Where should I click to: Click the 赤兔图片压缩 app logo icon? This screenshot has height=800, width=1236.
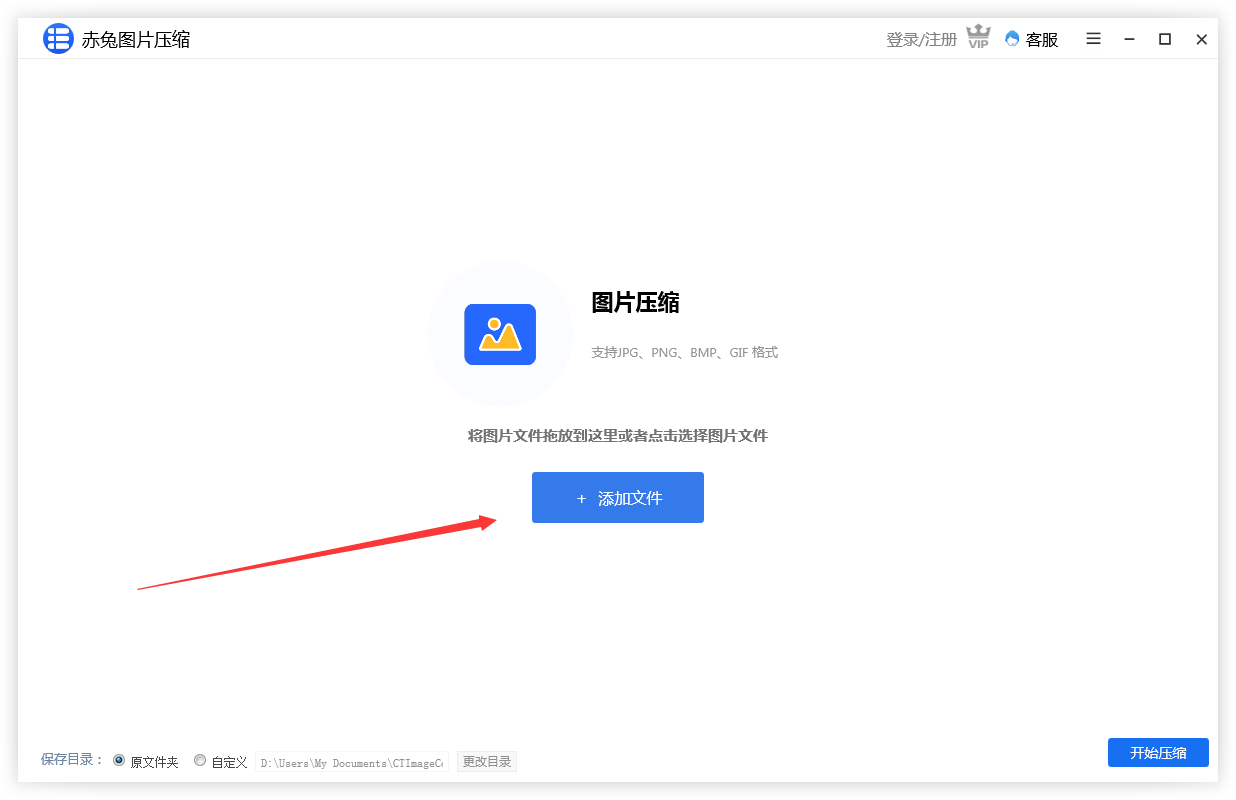tap(58, 39)
